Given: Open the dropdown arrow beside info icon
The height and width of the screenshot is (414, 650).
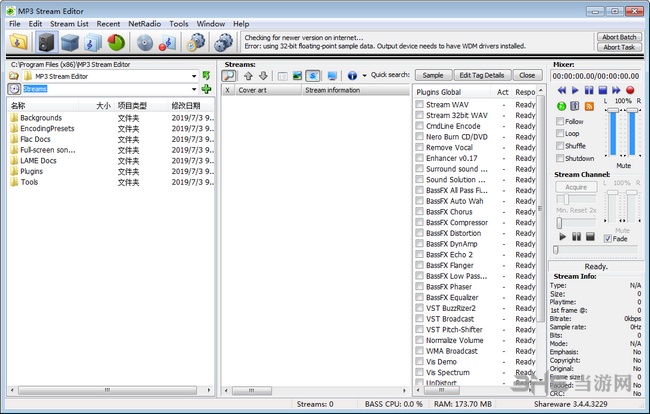Looking at the screenshot, I should (364, 75).
